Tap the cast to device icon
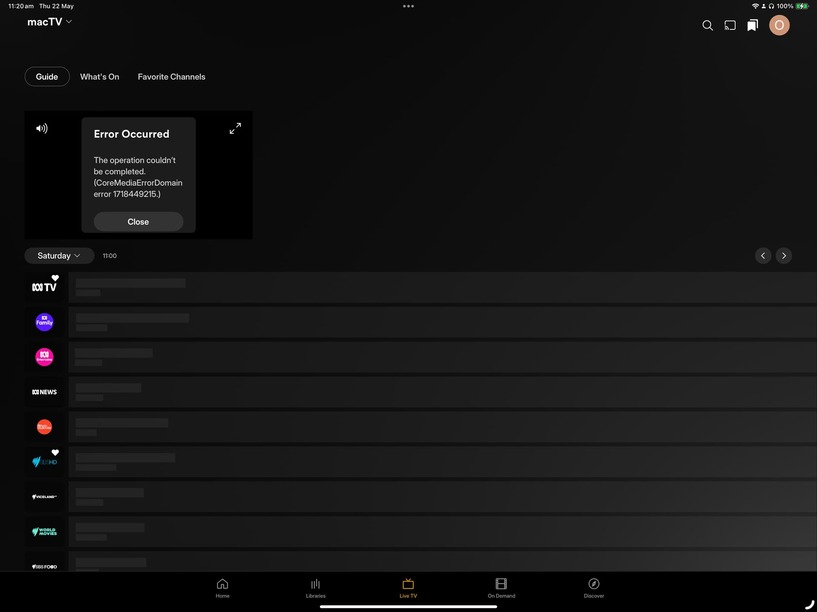This screenshot has width=817, height=612. [x=730, y=25]
